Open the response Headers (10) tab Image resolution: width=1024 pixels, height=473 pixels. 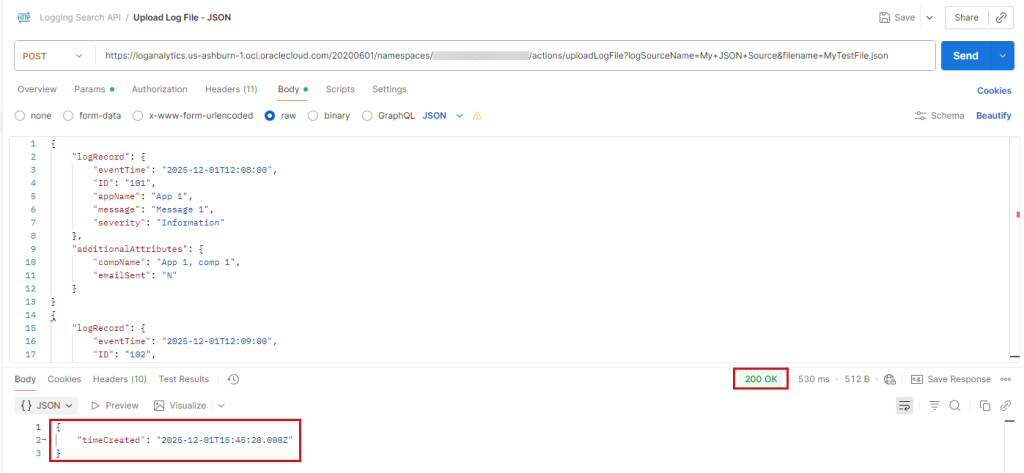coord(120,379)
